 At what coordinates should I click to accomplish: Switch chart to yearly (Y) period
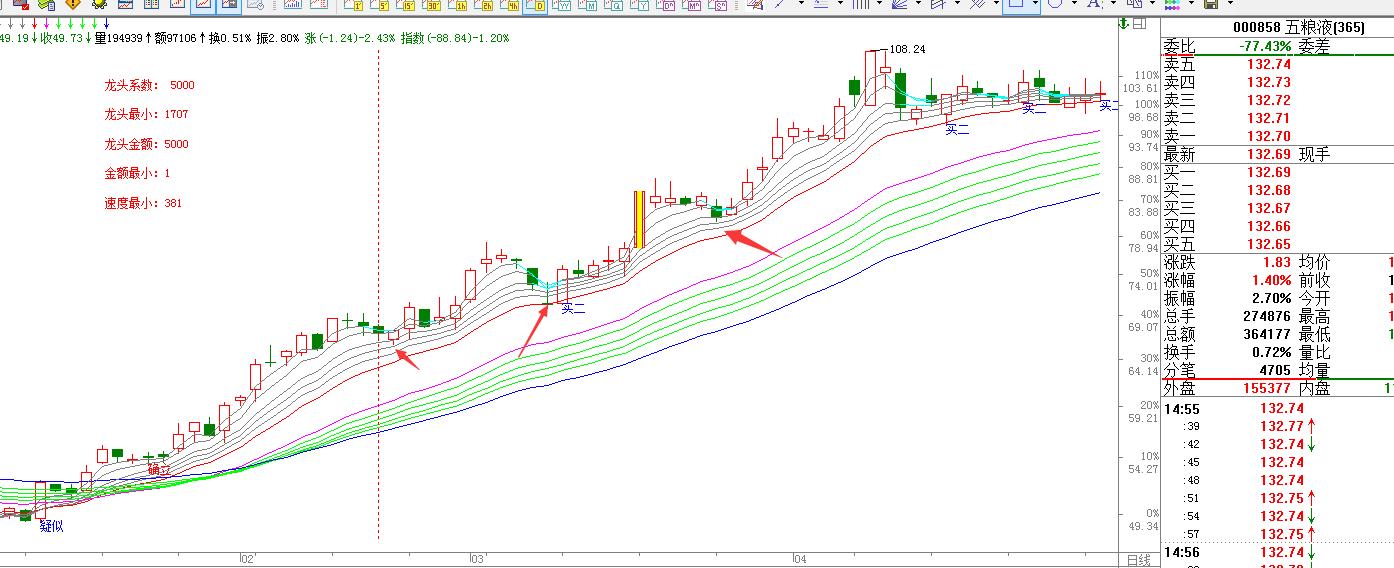(x=638, y=6)
